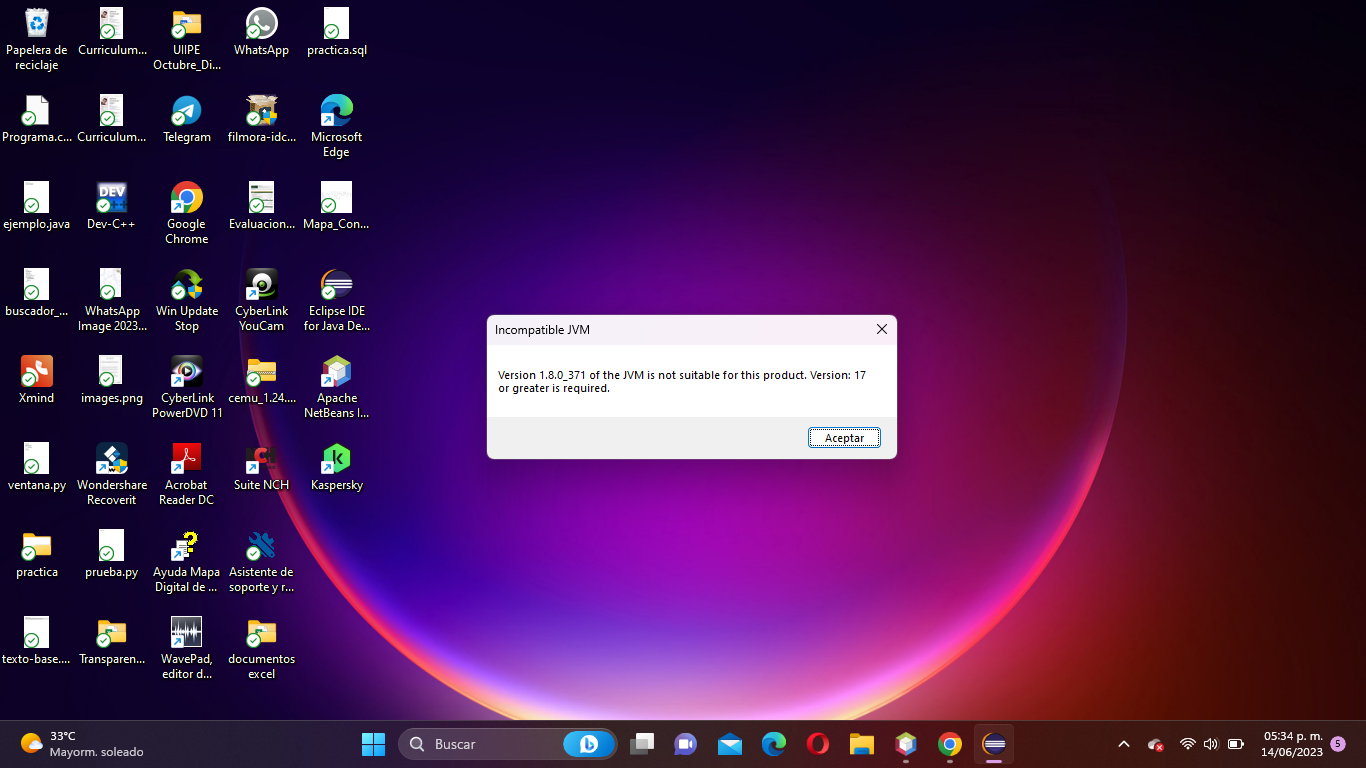Show hidden system tray icons
Screen dimensions: 1366x768
1124,744
